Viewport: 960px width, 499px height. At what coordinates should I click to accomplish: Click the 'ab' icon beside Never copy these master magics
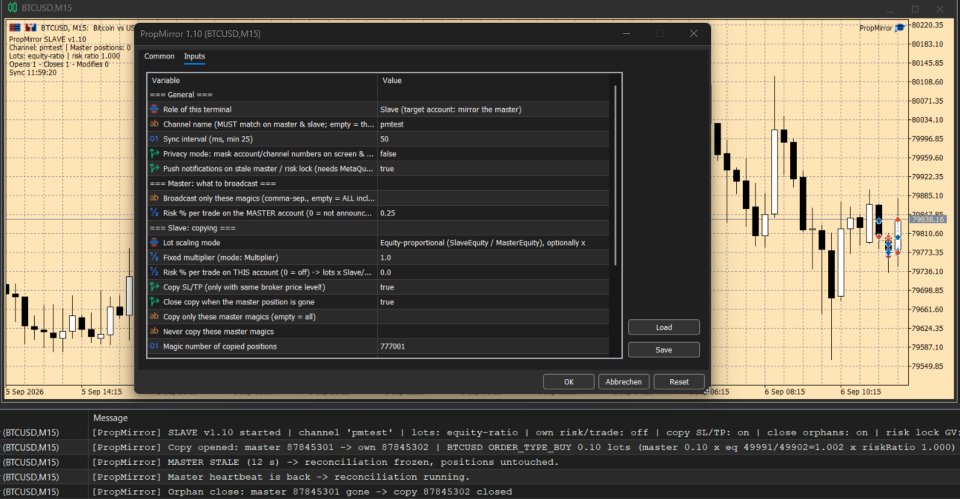(x=154, y=331)
